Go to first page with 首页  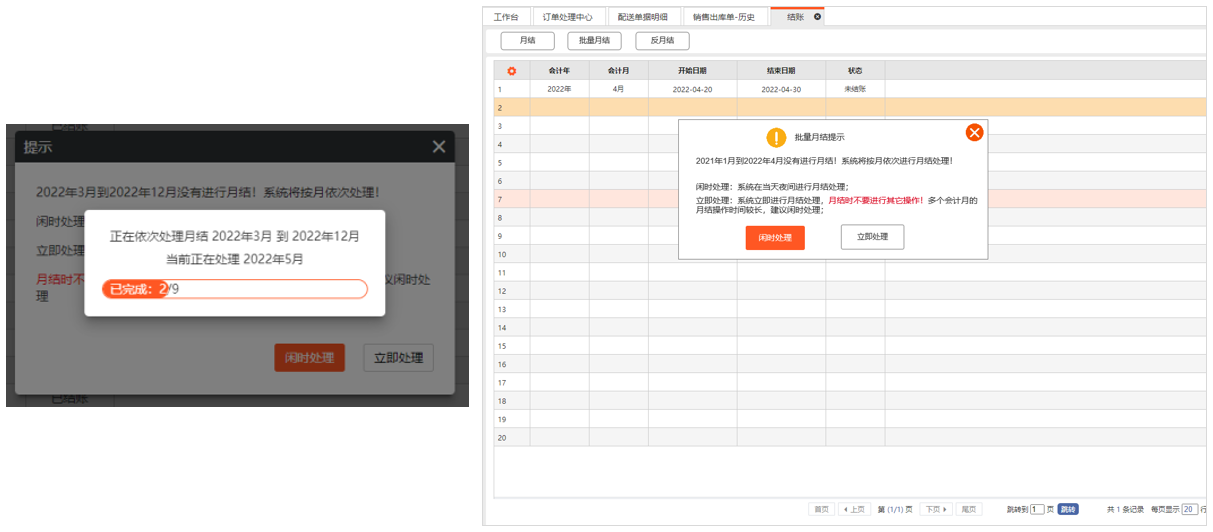click(821, 509)
